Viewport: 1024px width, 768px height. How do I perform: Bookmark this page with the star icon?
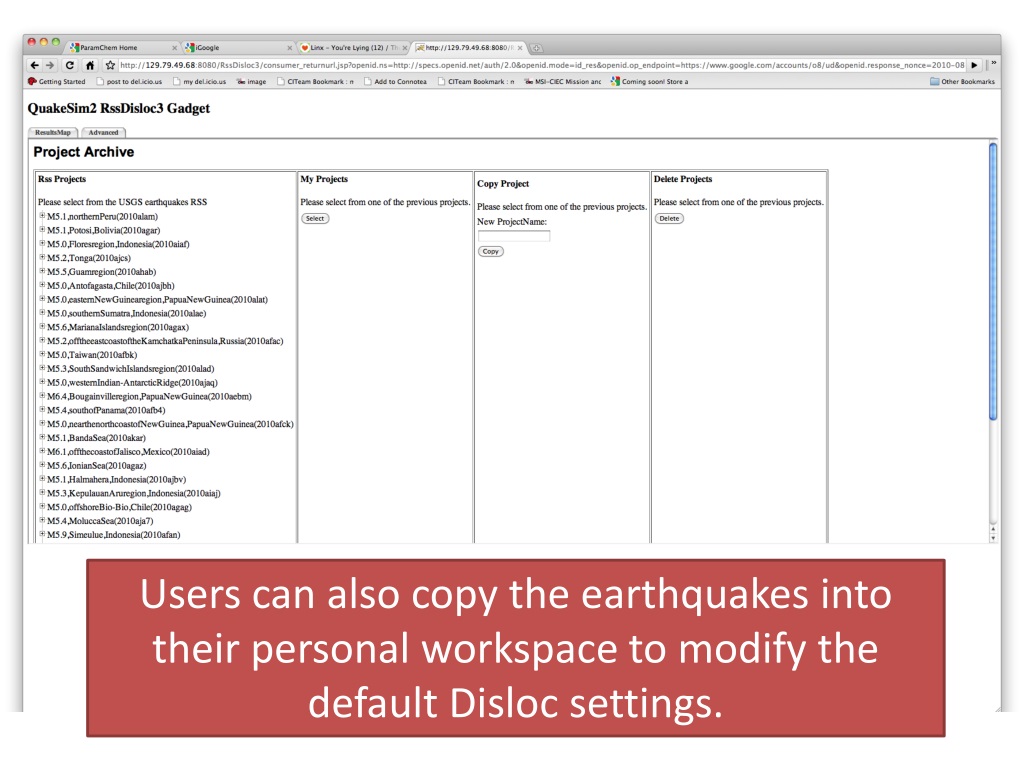(110, 65)
